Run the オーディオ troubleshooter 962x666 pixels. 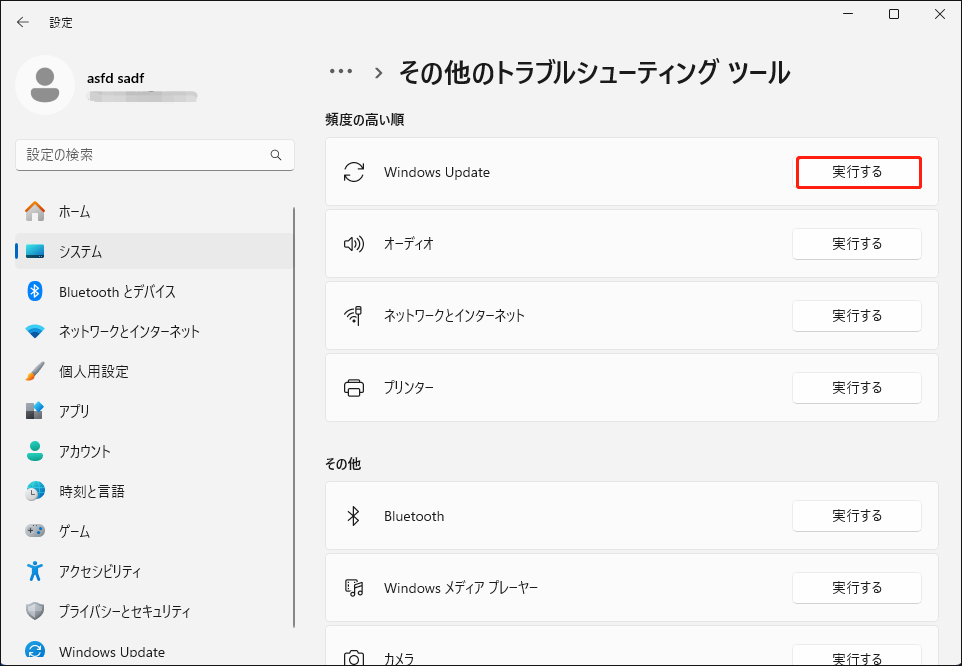[x=856, y=243]
